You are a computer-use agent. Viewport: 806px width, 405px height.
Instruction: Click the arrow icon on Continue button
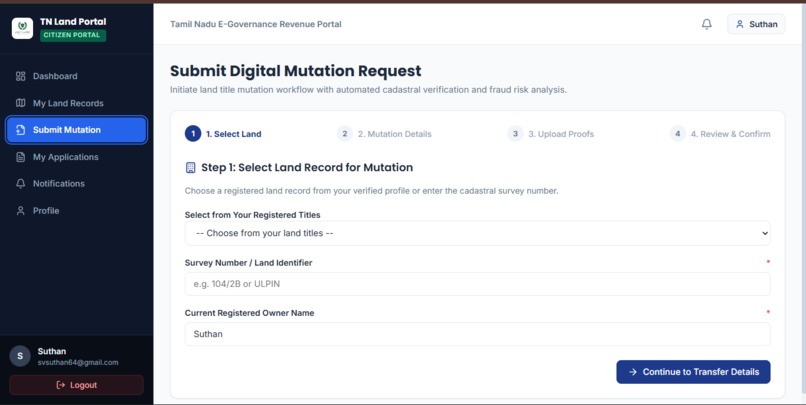(x=633, y=372)
